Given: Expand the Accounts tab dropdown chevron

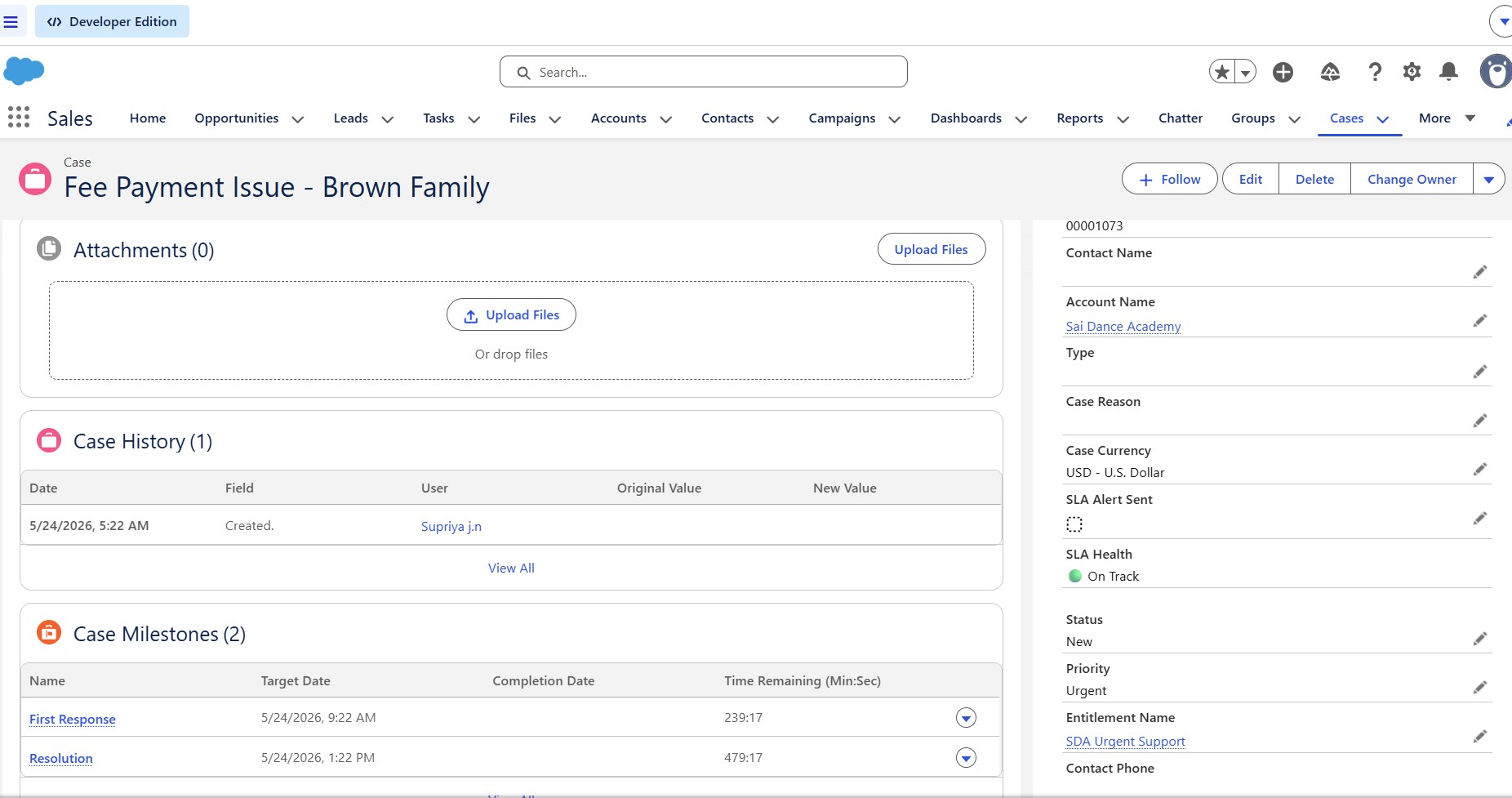Looking at the screenshot, I should click(x=666, y=119).
